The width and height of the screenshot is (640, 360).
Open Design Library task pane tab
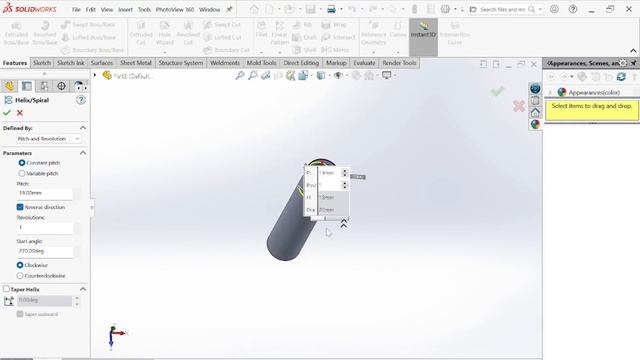(535, 100)
